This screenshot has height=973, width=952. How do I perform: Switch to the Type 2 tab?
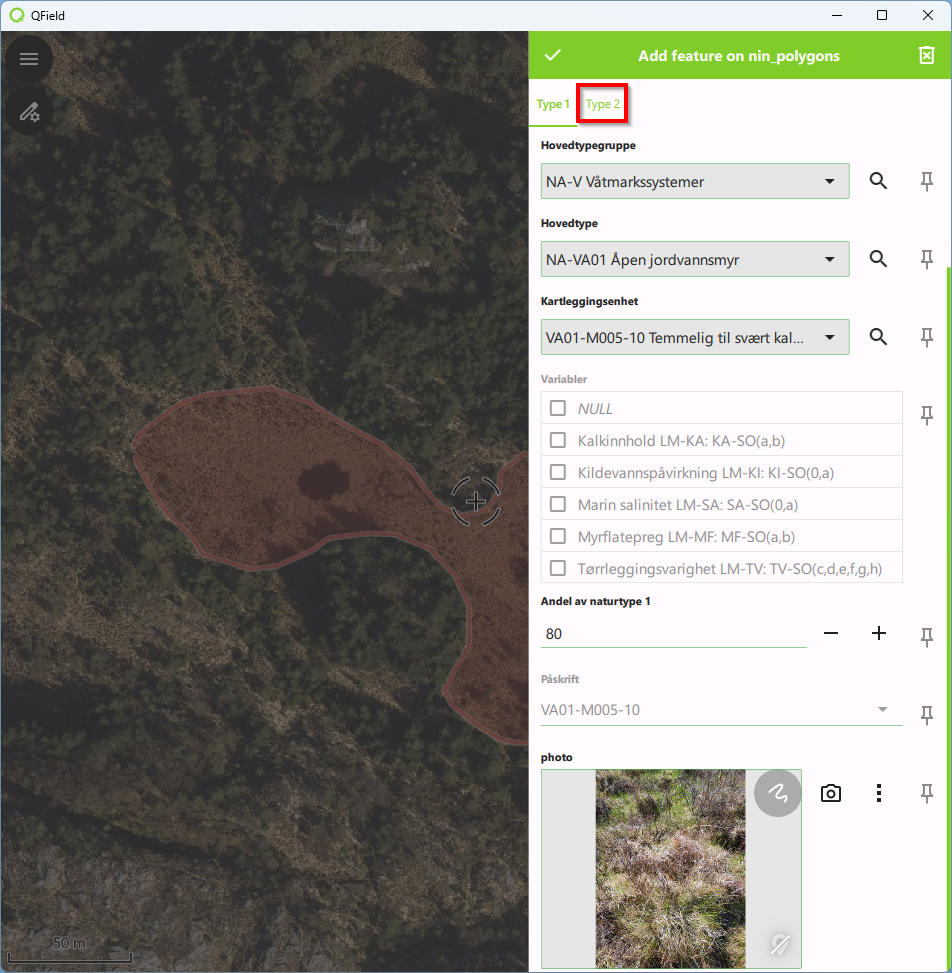point(603,104)
